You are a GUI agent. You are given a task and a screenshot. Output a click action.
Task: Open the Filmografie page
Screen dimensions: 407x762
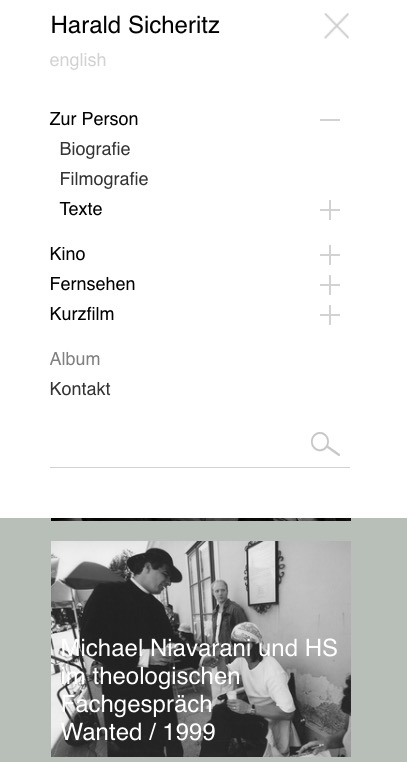tap(104, 179)
